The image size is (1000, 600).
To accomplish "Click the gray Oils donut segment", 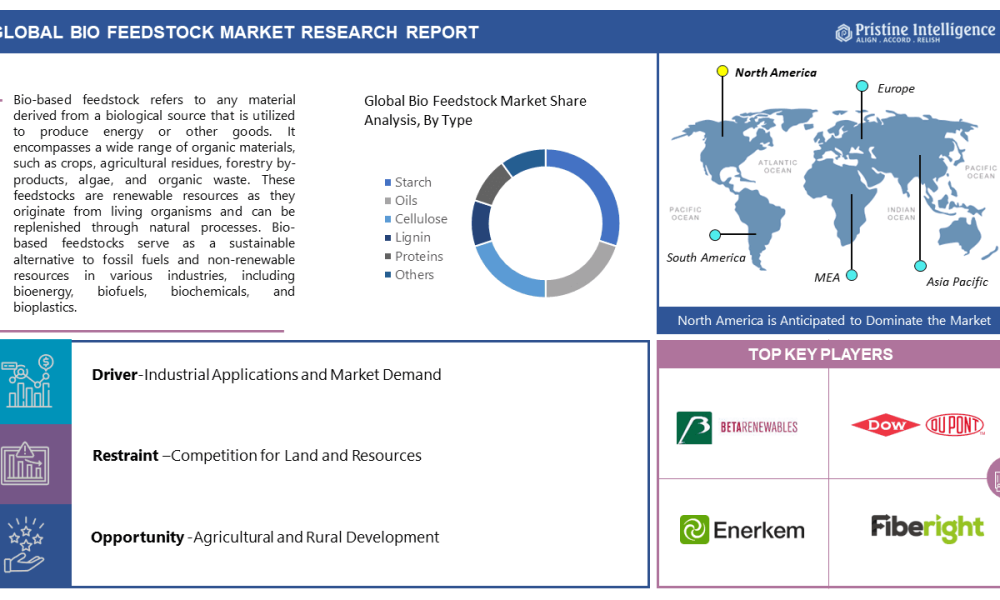I will click(585, 274).
